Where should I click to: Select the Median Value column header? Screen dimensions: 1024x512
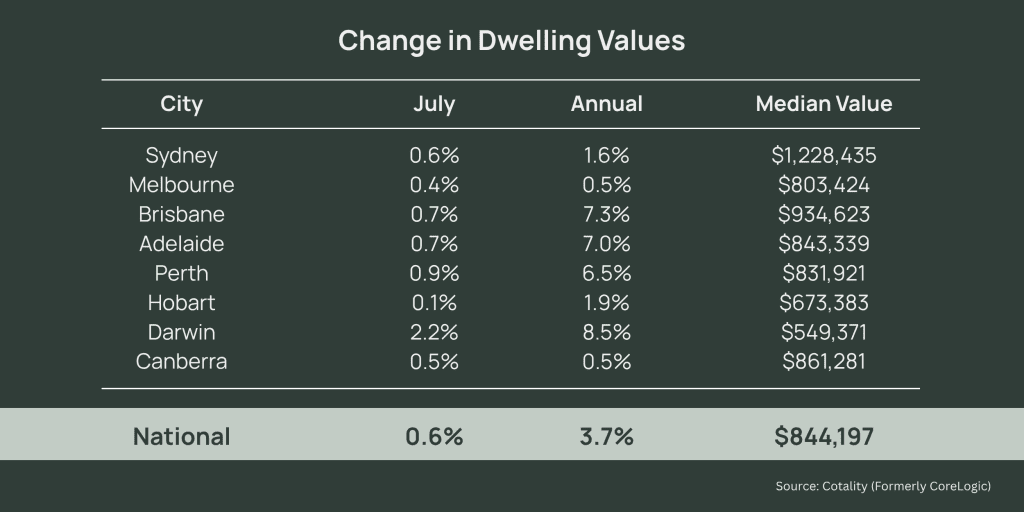coord(824,104)
